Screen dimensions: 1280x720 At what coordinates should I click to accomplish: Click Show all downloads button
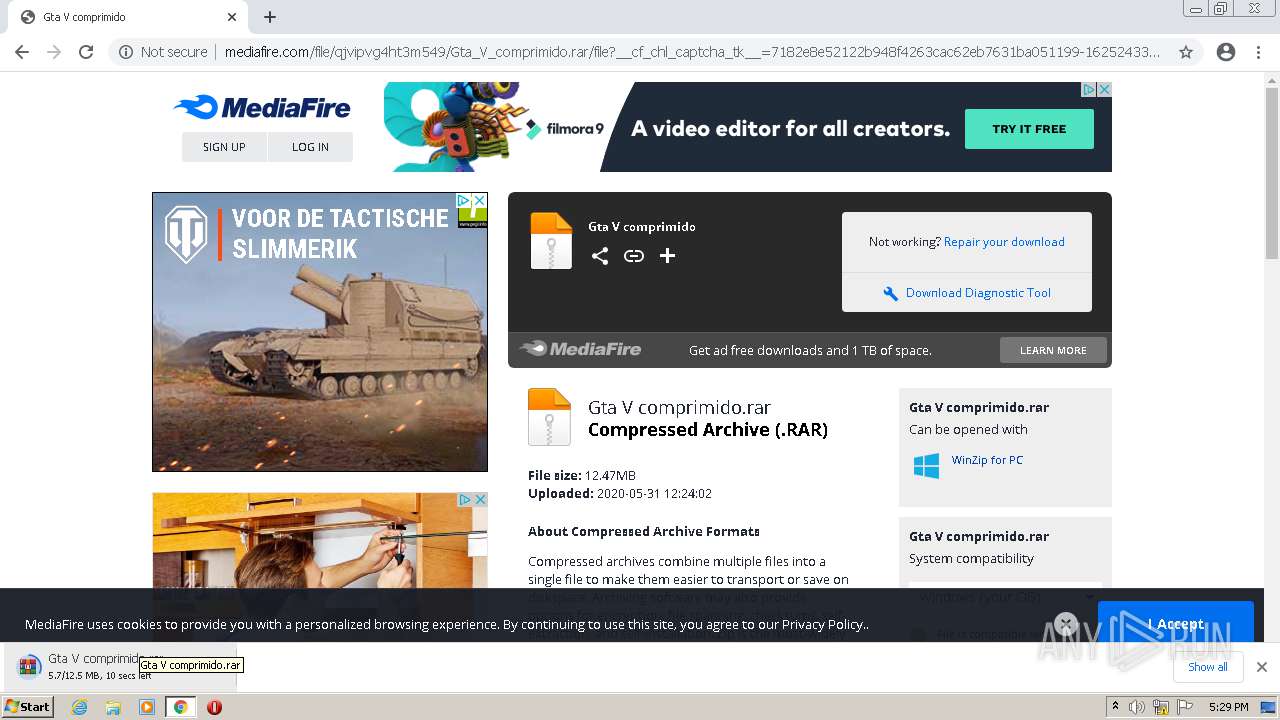click(1207, 667)
